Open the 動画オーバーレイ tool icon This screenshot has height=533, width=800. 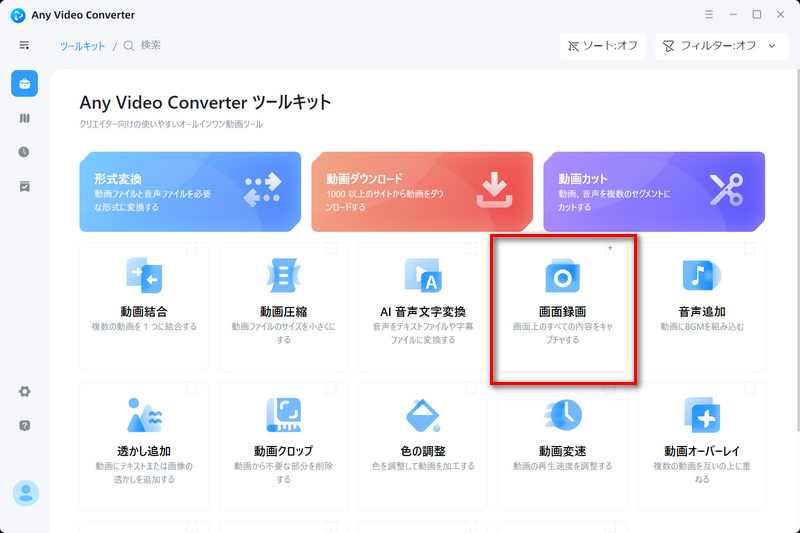click(702, 415)
